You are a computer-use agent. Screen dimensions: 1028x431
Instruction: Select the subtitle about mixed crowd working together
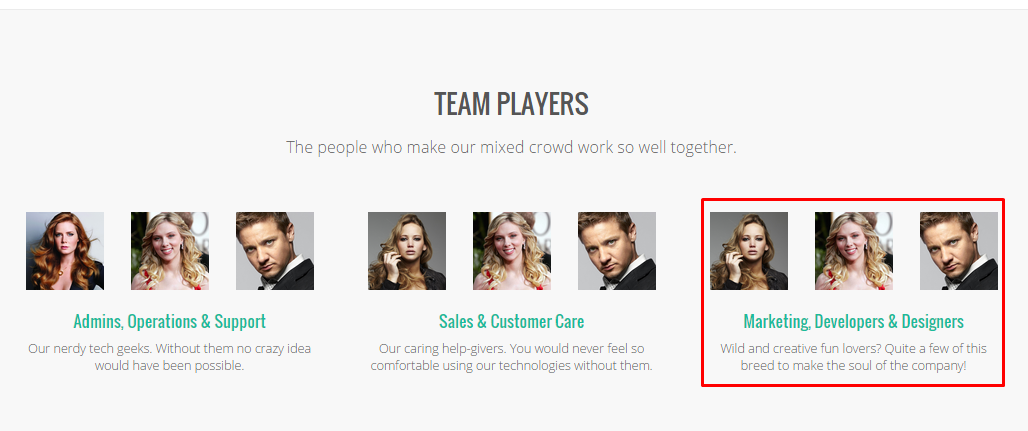[511, 147]
